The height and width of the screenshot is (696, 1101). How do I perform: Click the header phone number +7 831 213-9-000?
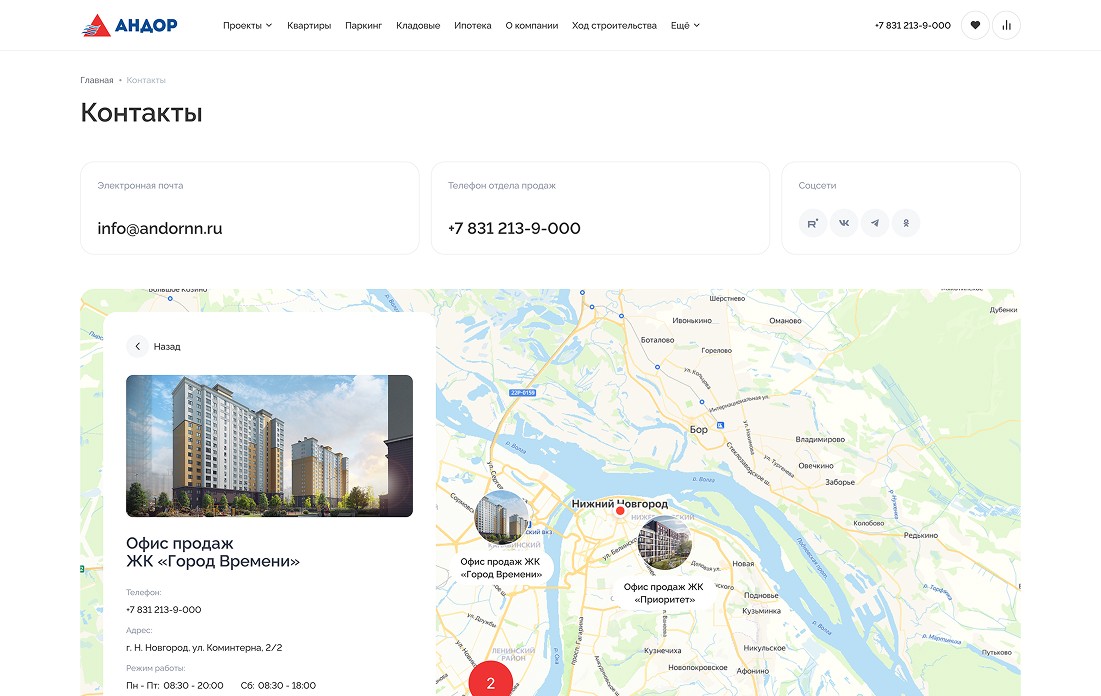click(x=913, y=25)
